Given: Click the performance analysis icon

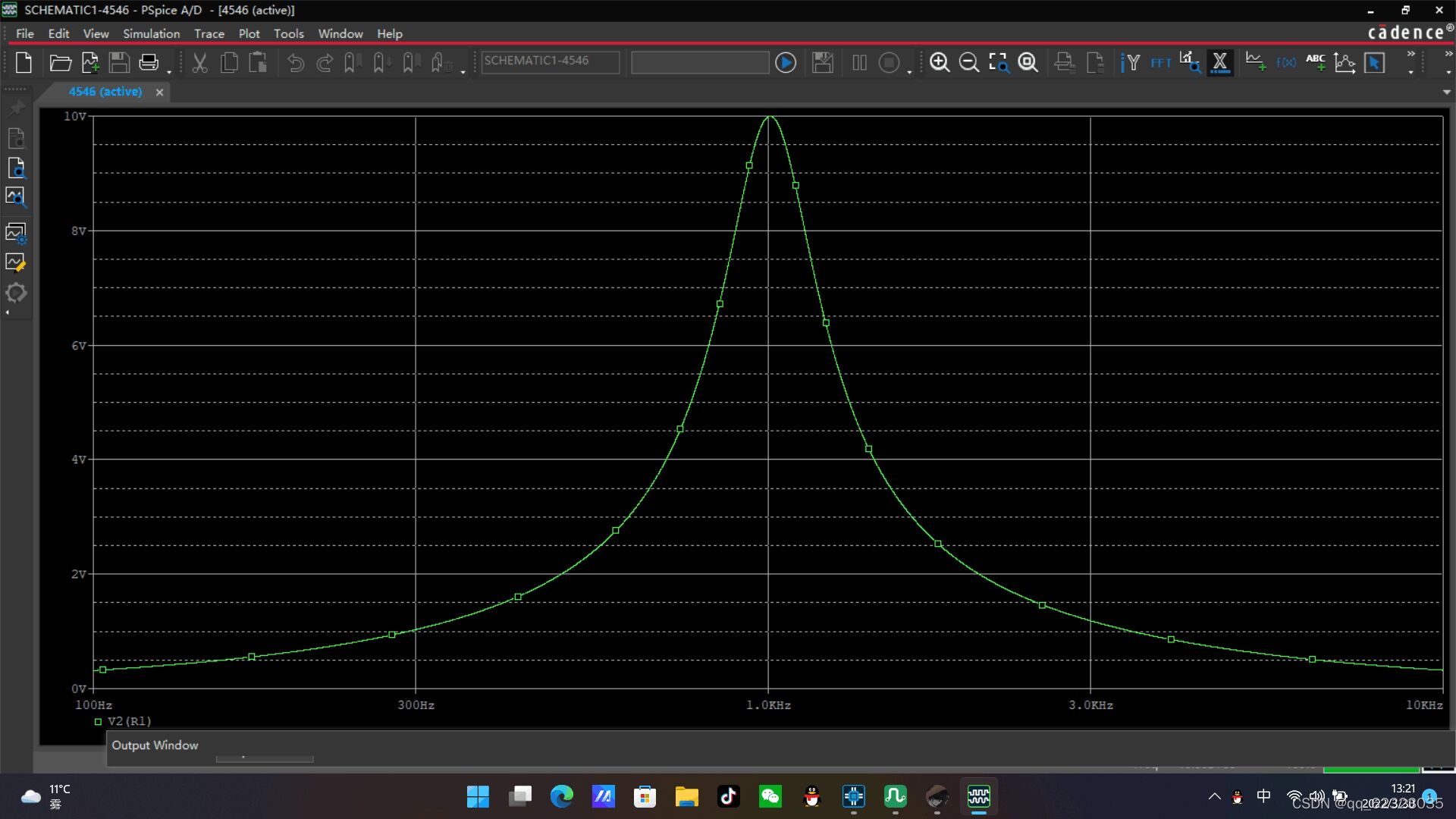Looking at the screenshot, I should tap(1190, 62).
